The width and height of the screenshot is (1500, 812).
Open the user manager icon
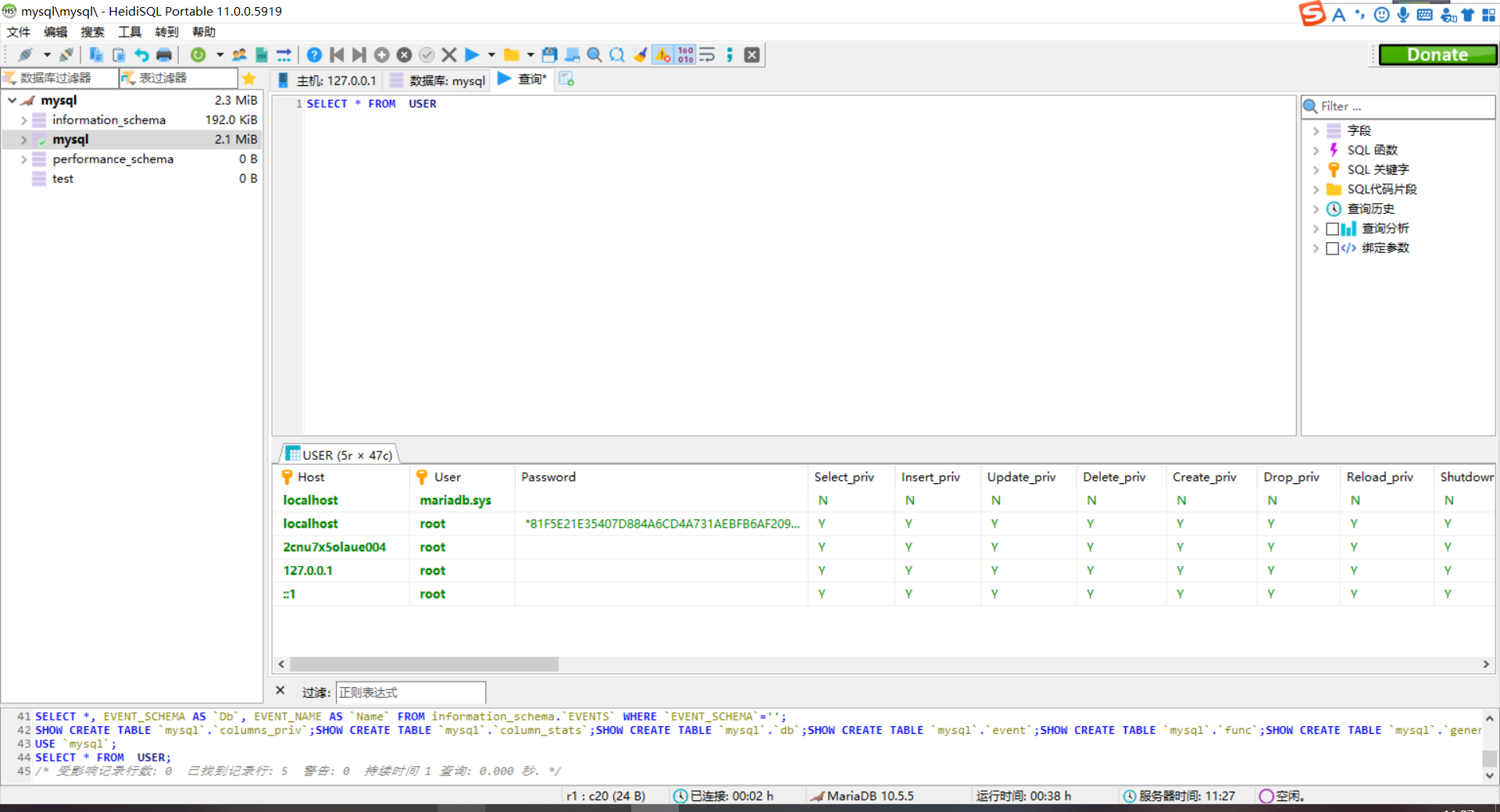click(239, 55)
